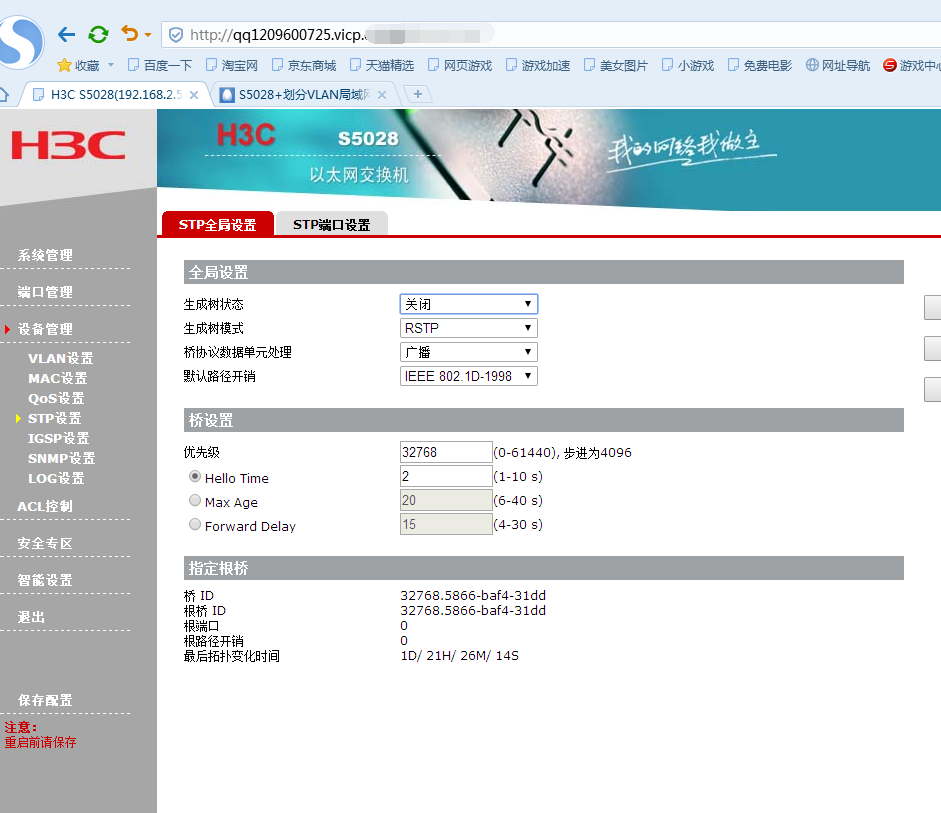Open a new browser tab with plus button

(418, 94)
